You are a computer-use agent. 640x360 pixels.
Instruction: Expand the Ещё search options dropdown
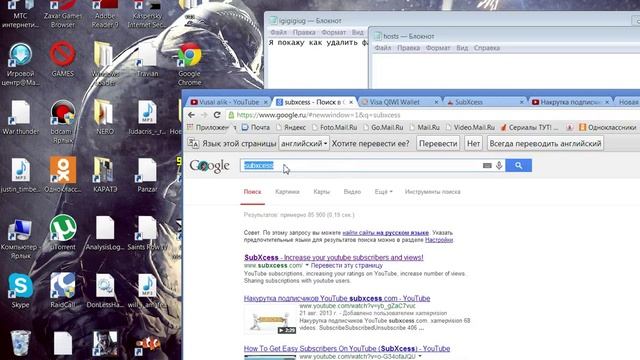point(383,191)
